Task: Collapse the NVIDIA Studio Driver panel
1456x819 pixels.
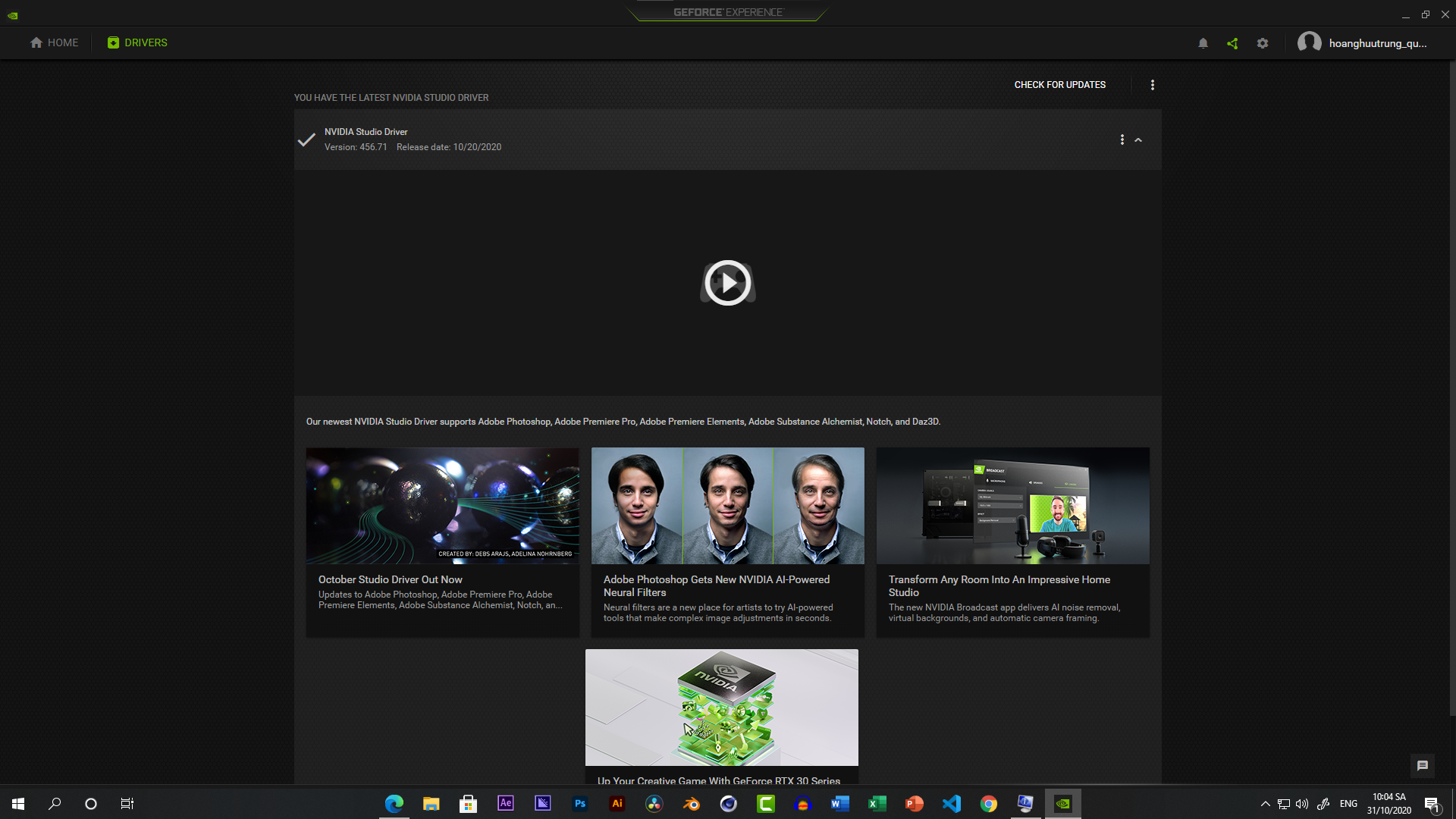Action: click(1138, 140)
